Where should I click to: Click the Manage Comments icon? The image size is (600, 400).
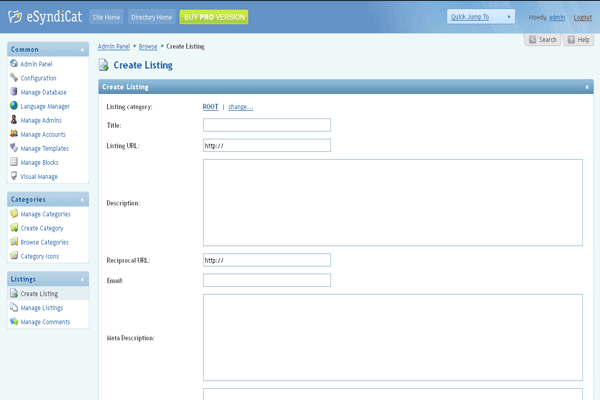14,322
